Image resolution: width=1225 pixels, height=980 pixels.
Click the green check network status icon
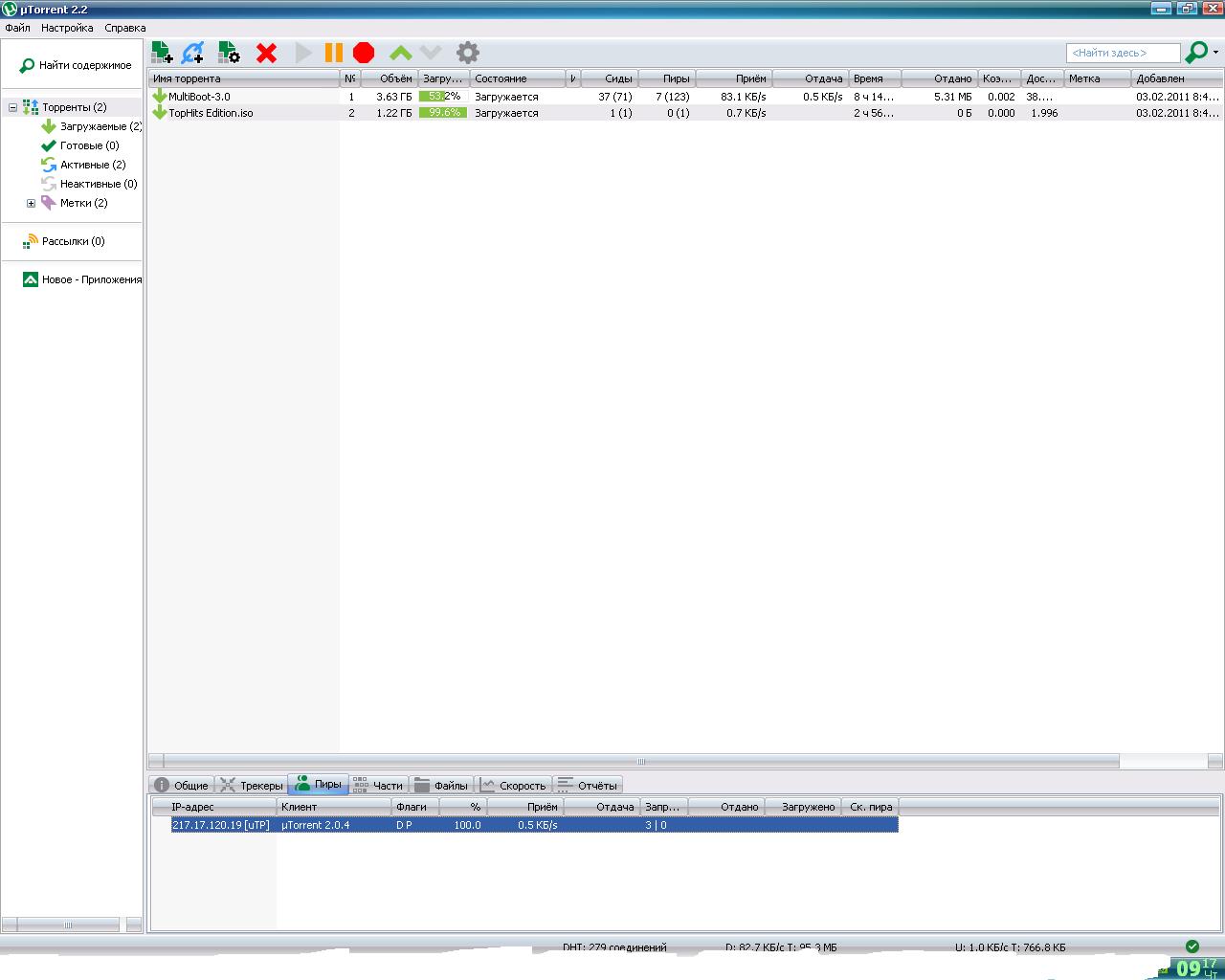pyautogui.click(x=1192, y=947)
